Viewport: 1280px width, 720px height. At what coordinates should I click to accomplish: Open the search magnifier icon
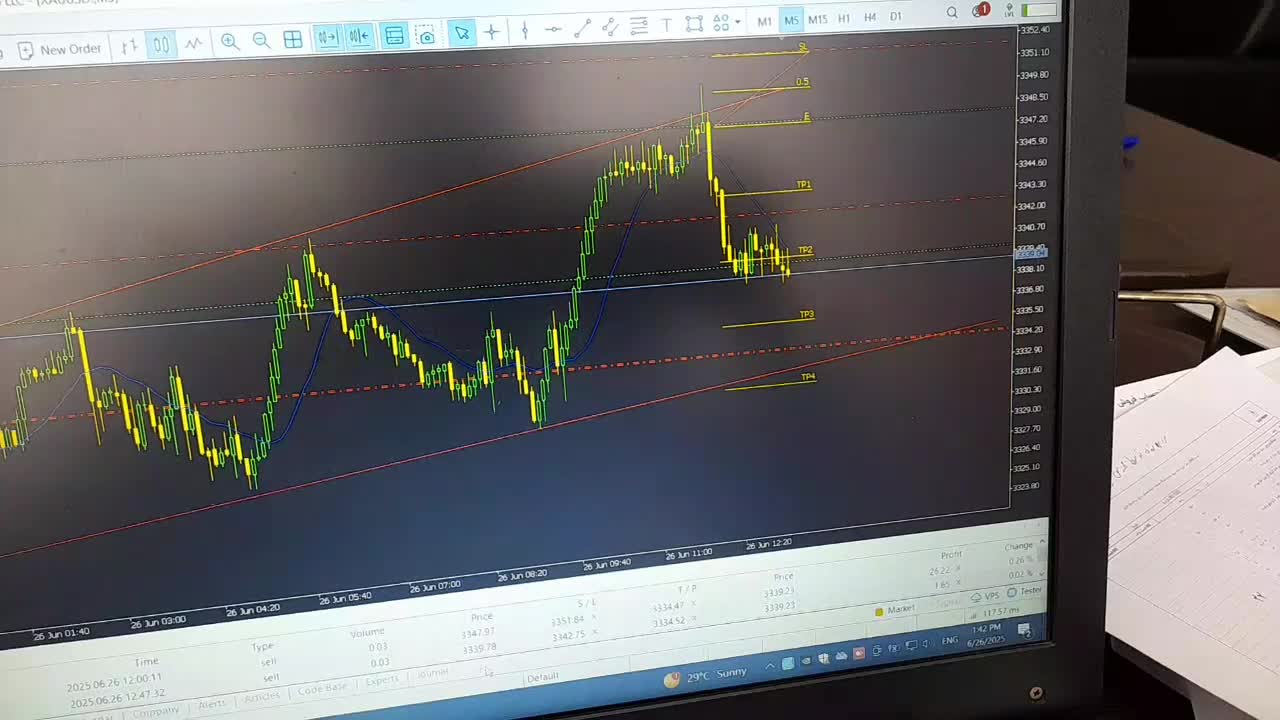pos(952,12)
